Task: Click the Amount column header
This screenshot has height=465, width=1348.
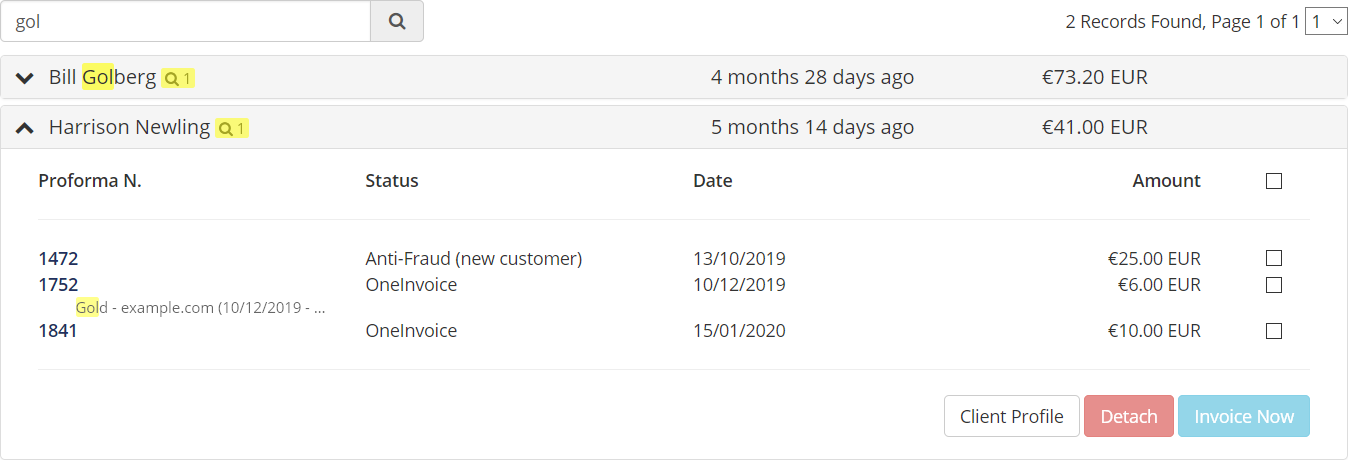Action: tap(1166, 181)
